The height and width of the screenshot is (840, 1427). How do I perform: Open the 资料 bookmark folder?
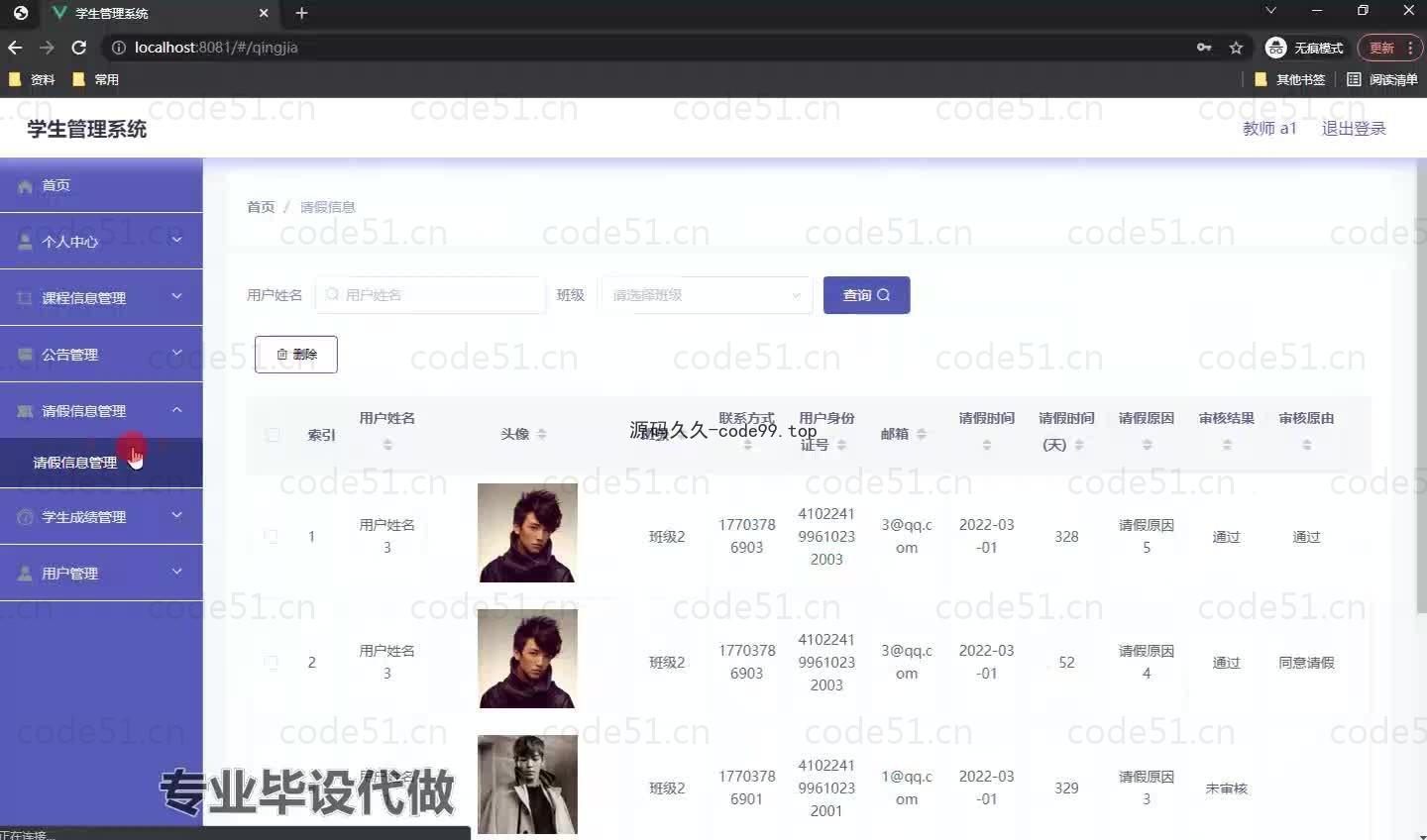(32, 79)
